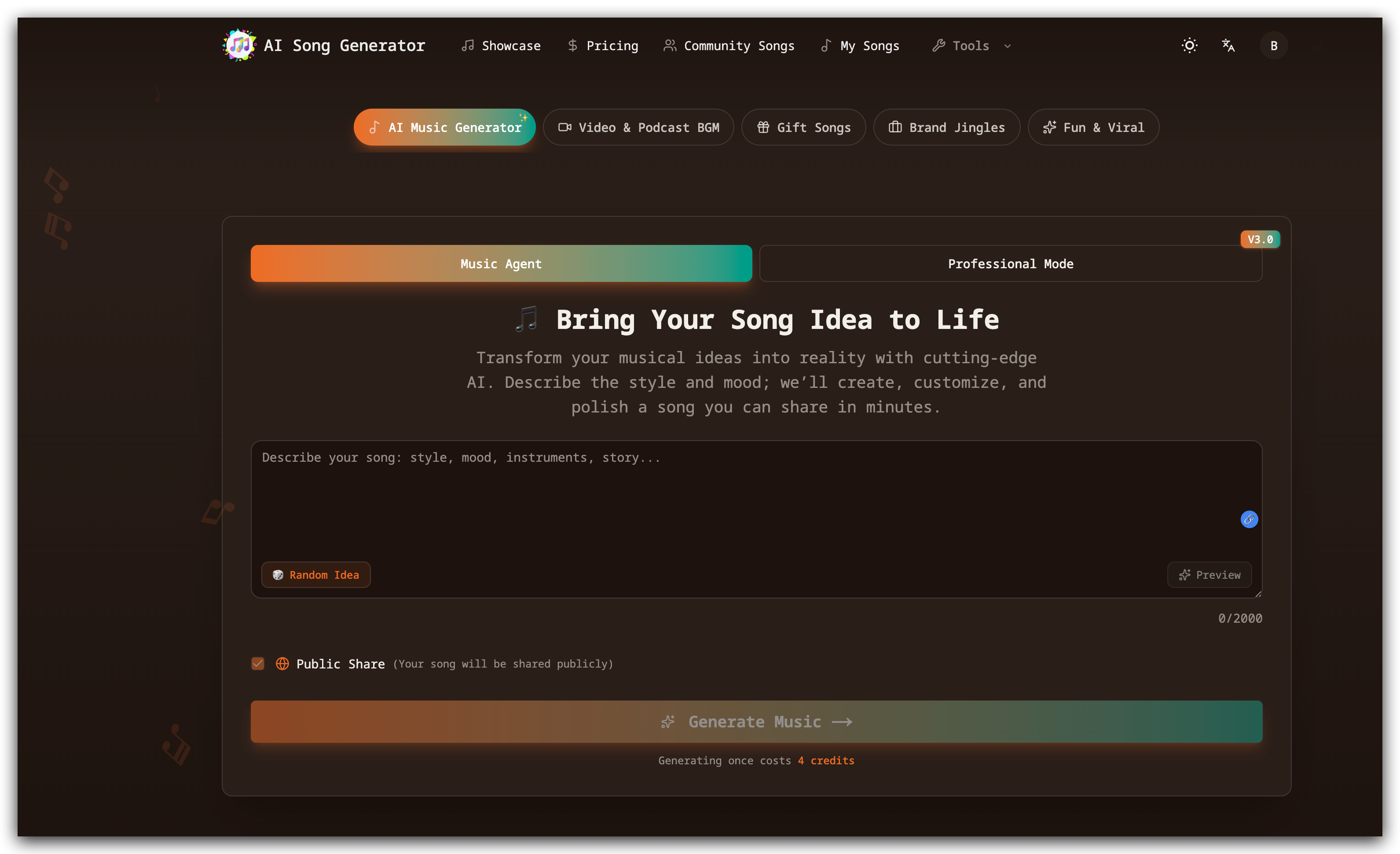This screenshot has width=1400, height=854.
Task: Click the blue link share icon
Action: coord(1249,519)
